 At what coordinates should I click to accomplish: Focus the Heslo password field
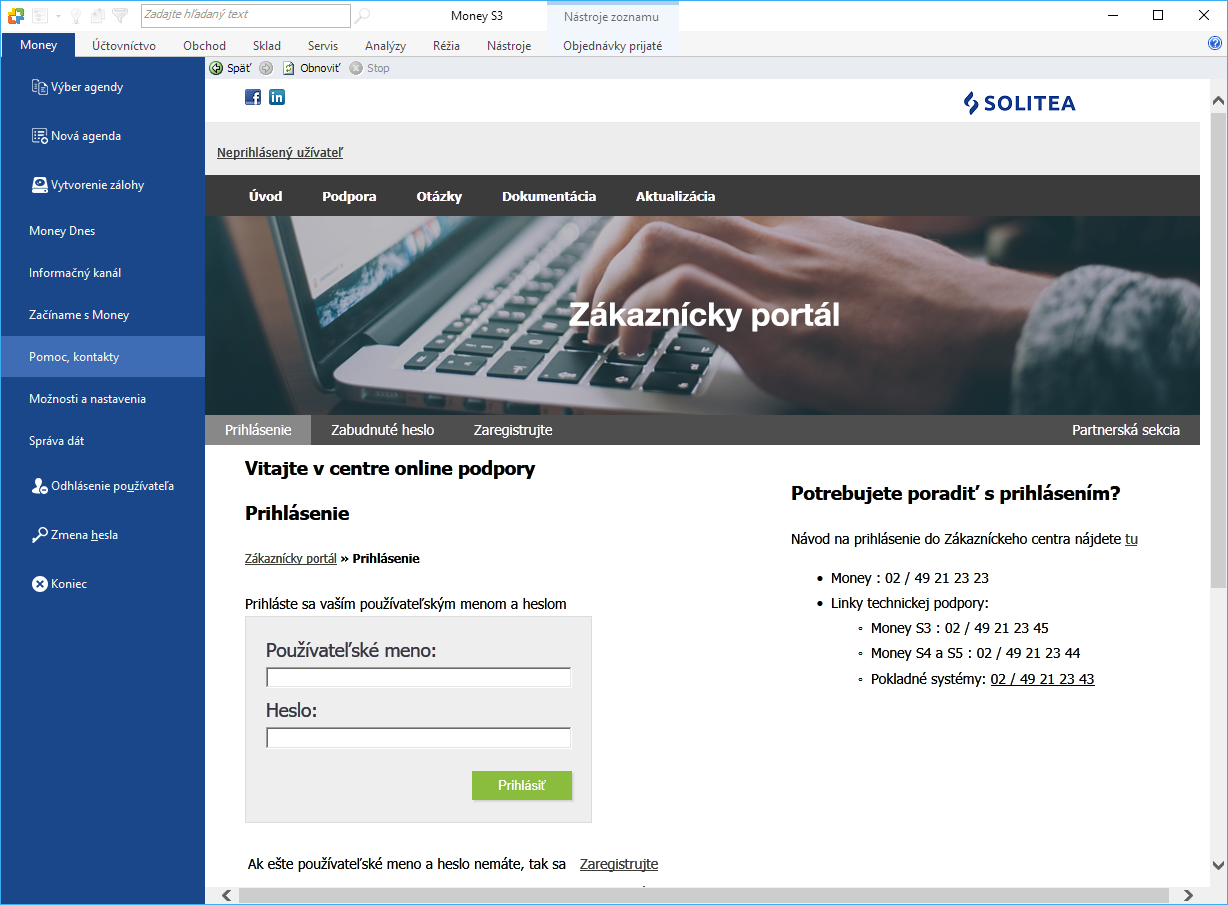(418, 738)
